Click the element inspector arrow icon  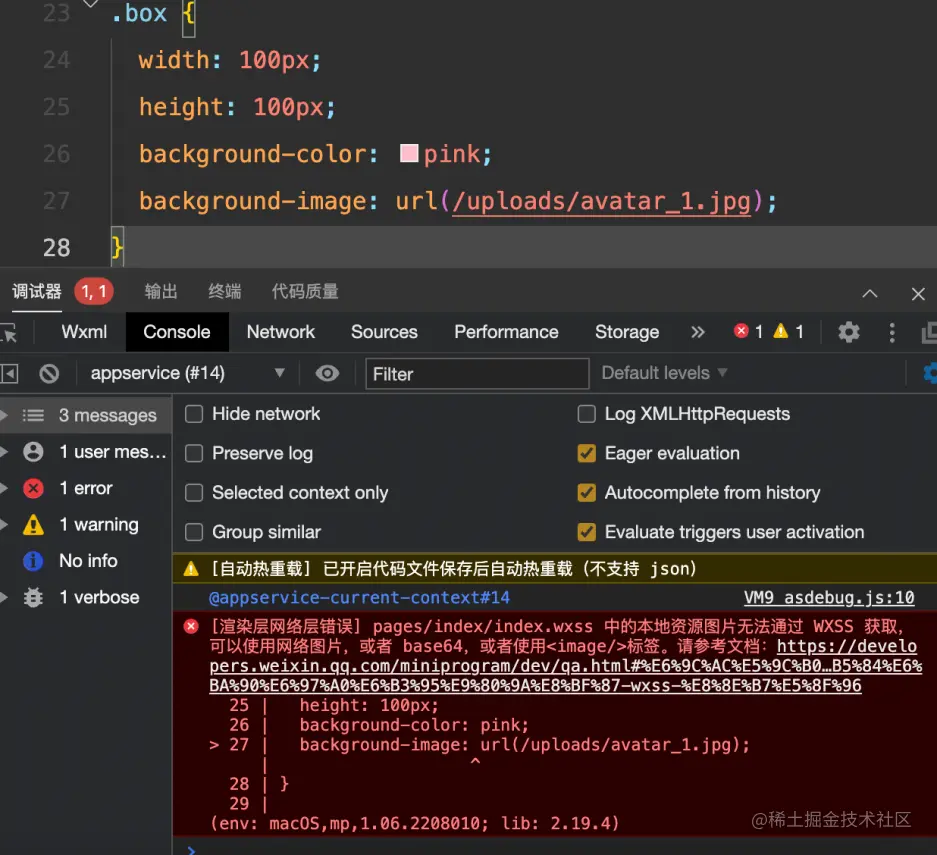(x=8, y=332)
